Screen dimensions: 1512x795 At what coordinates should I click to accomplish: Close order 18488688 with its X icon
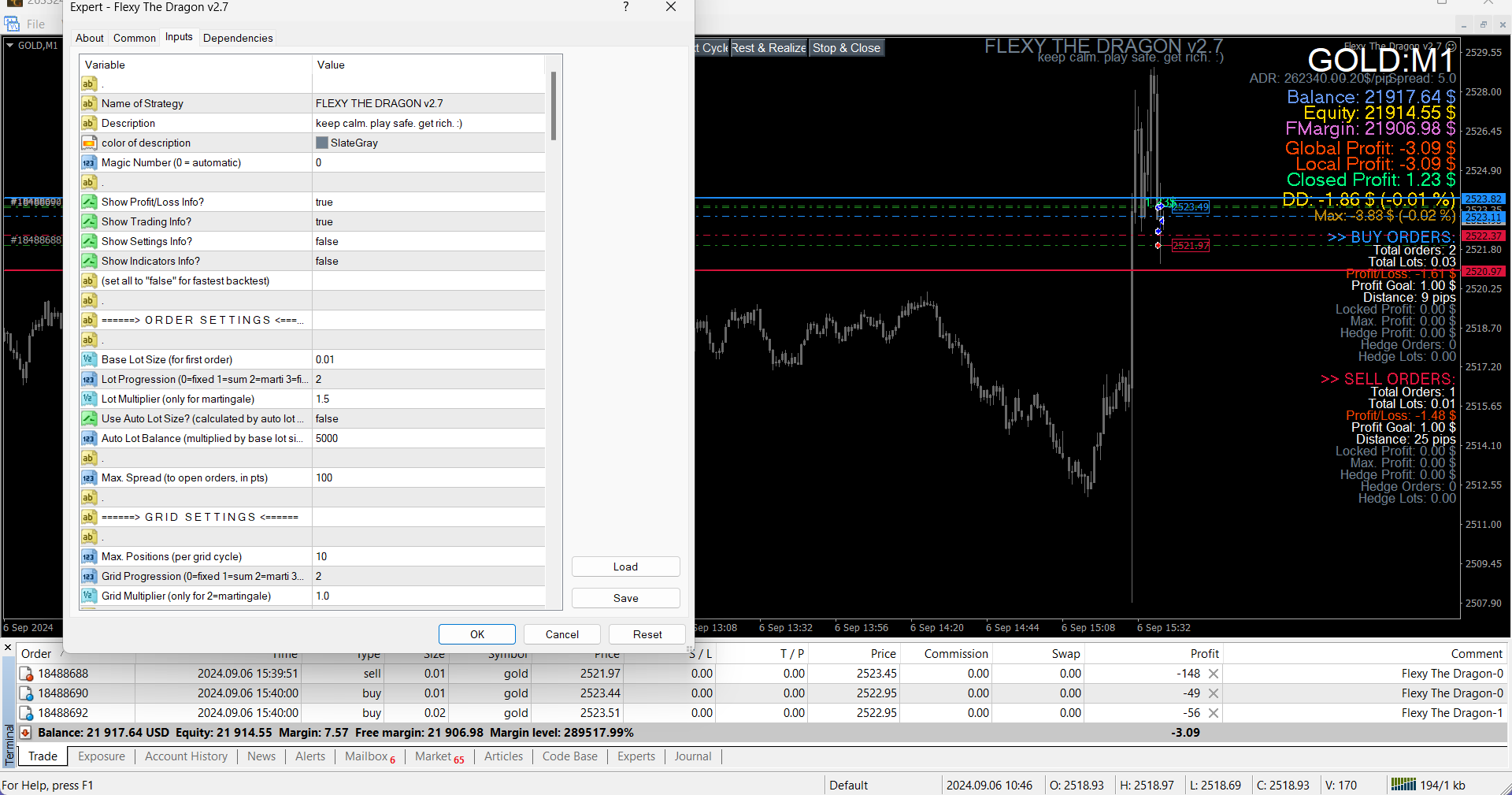pyautogui.click(x=1214, y=674)
